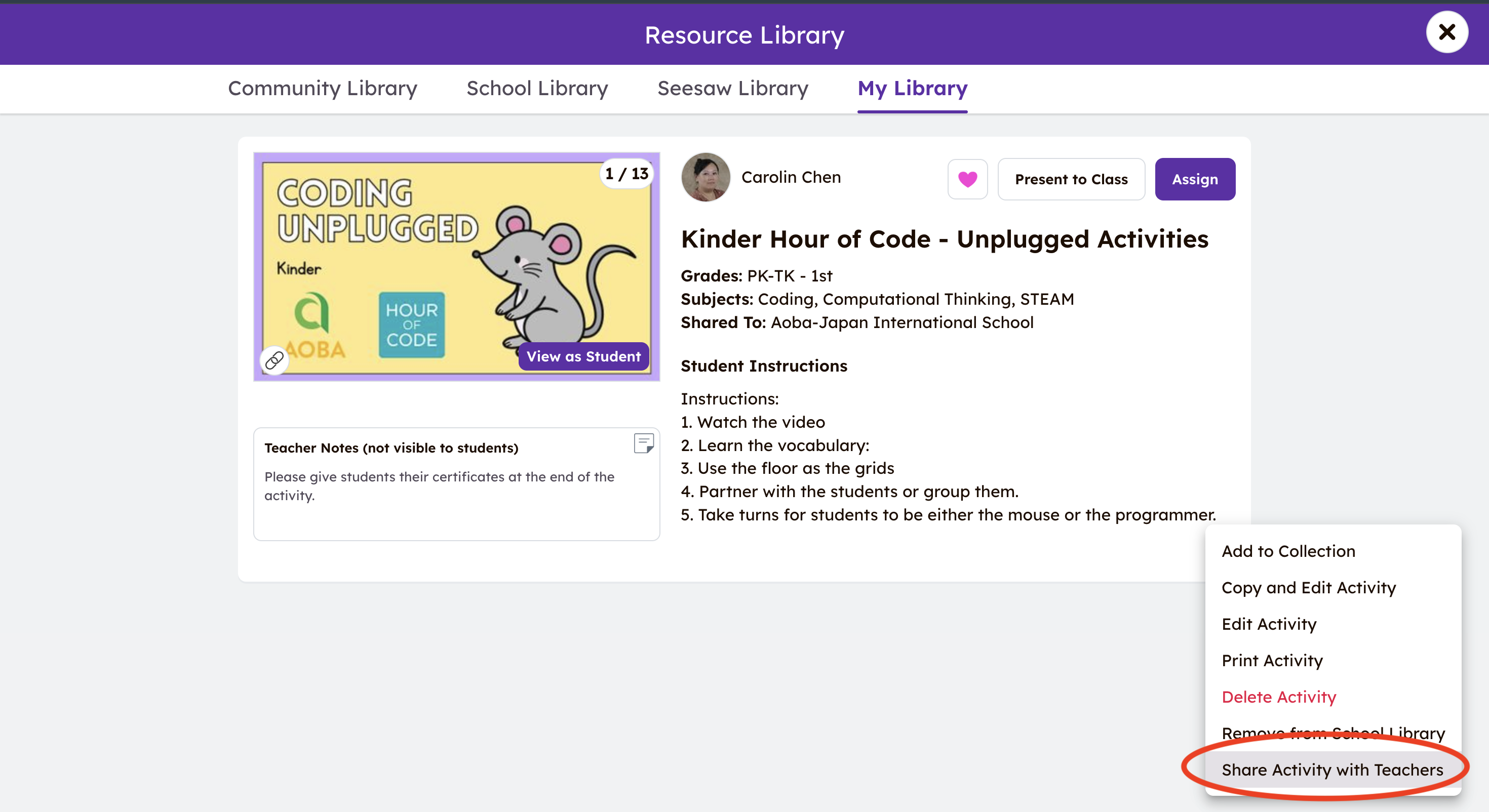The image size is (1489, 812).
Task: Select the My Library tab
Action: click(912, 89)
